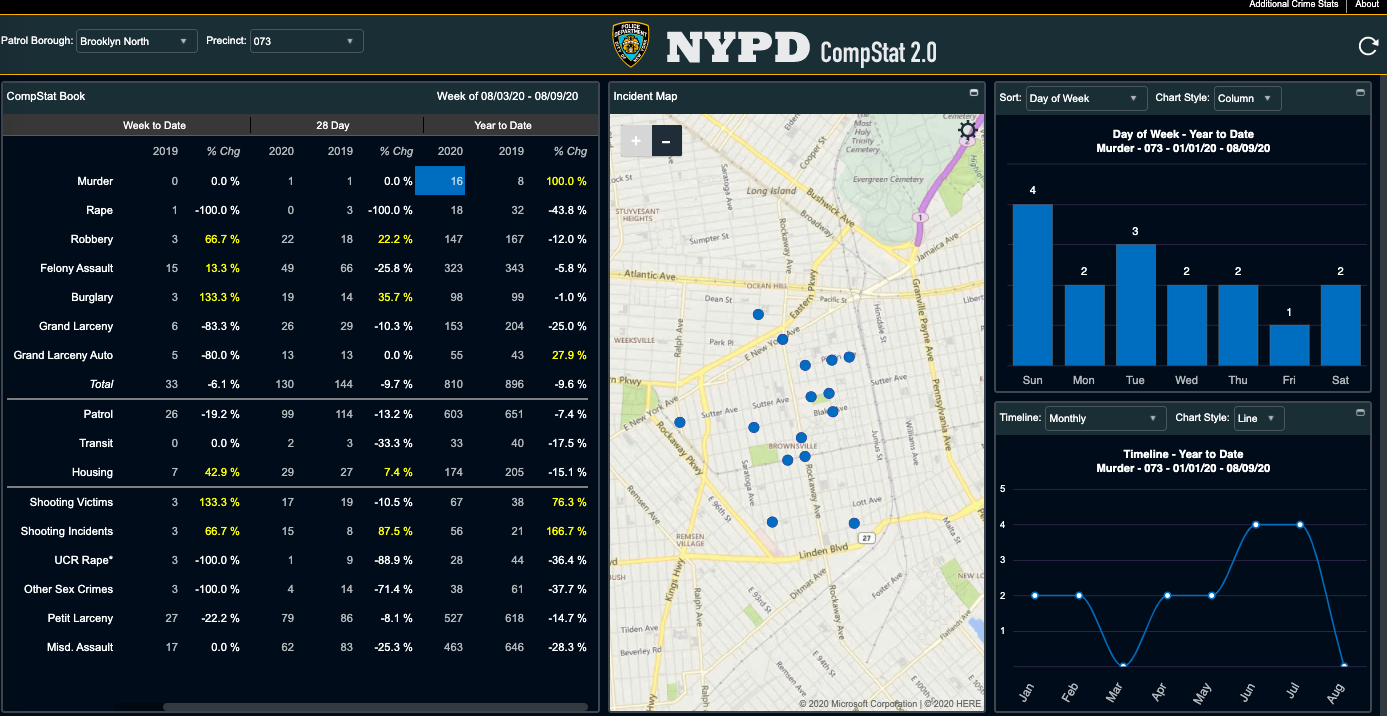Screen dimensions: 1387x716
Task: Click the Other Sex Crimes row label
Action: click(69, 589)
